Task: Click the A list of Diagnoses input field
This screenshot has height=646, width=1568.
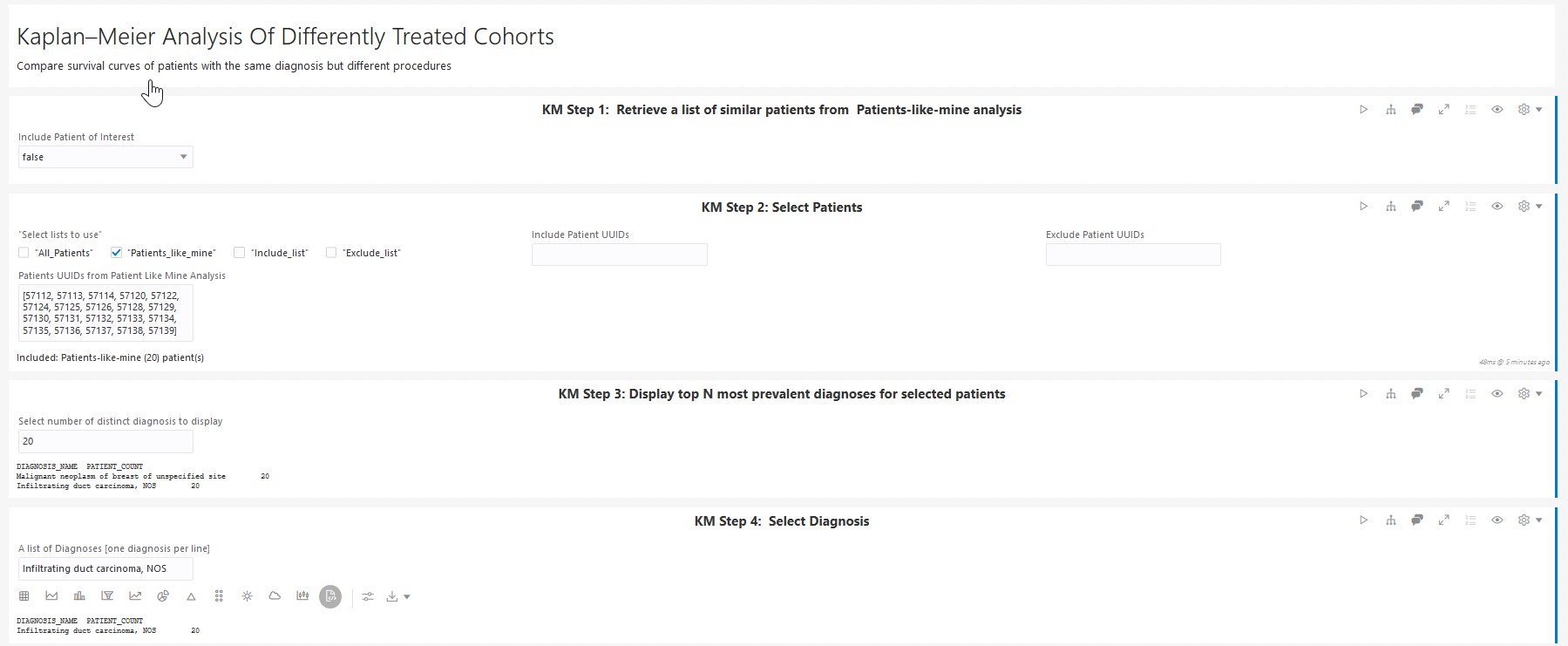Action: (105, 568)
